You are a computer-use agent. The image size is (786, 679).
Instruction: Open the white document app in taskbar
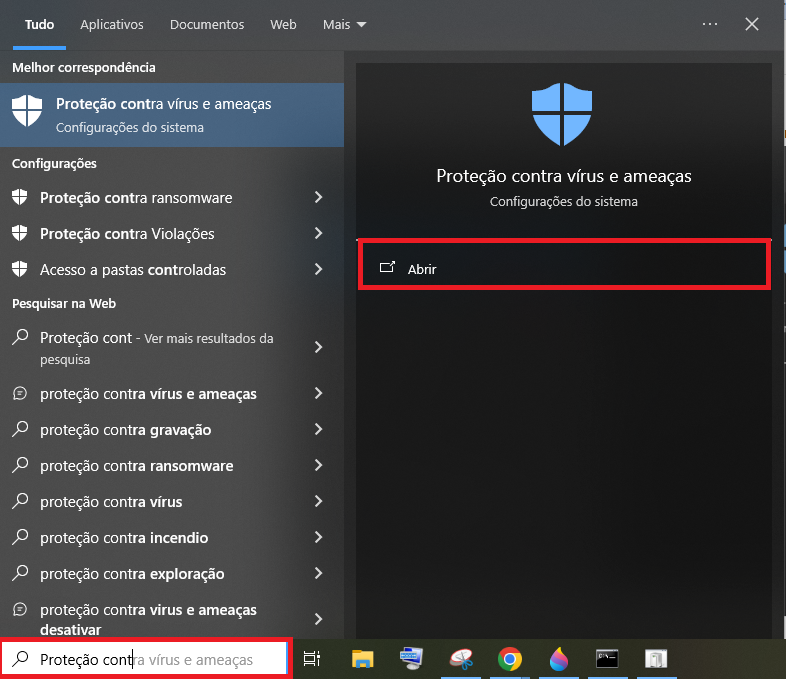click(656, 658)
